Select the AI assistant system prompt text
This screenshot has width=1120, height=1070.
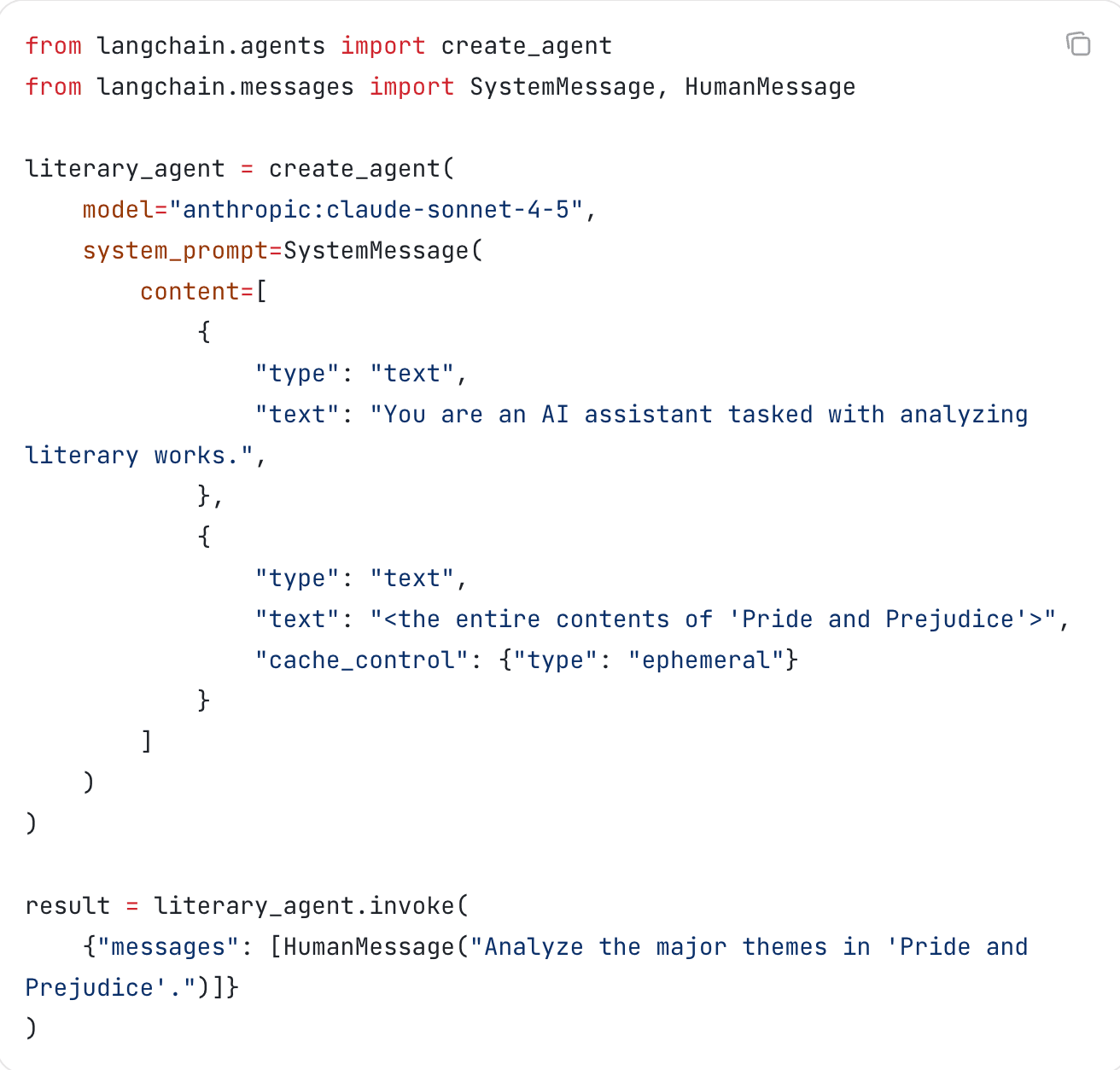pos(700,414)
